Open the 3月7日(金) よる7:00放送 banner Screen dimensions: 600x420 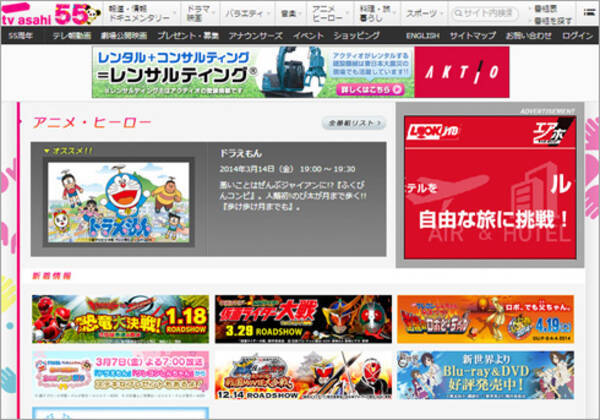(x=121, y=375)
